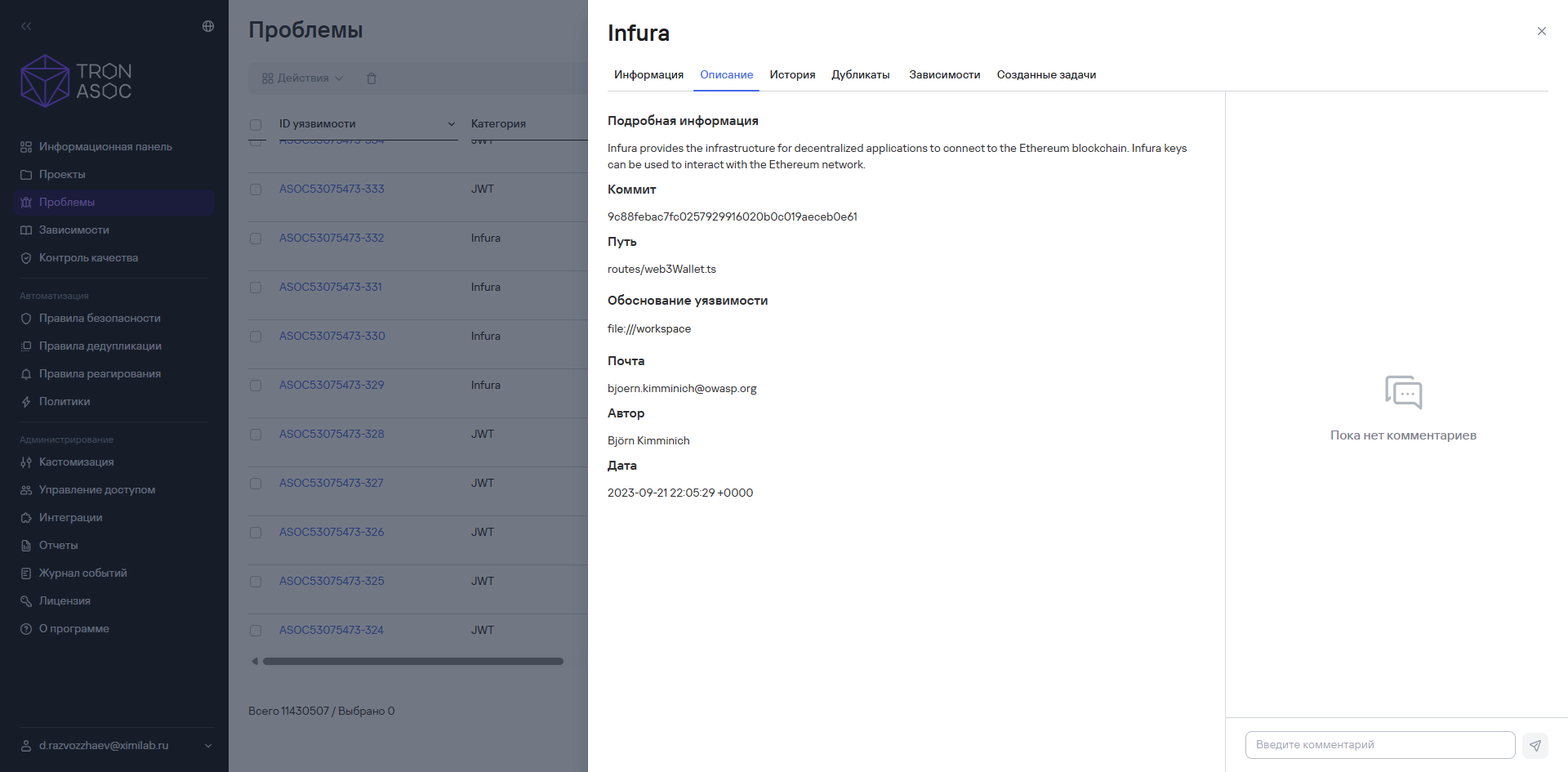Click the Лицензия key icon
The height and width of the screenshot is (772, 1568).
click(26, 601)
